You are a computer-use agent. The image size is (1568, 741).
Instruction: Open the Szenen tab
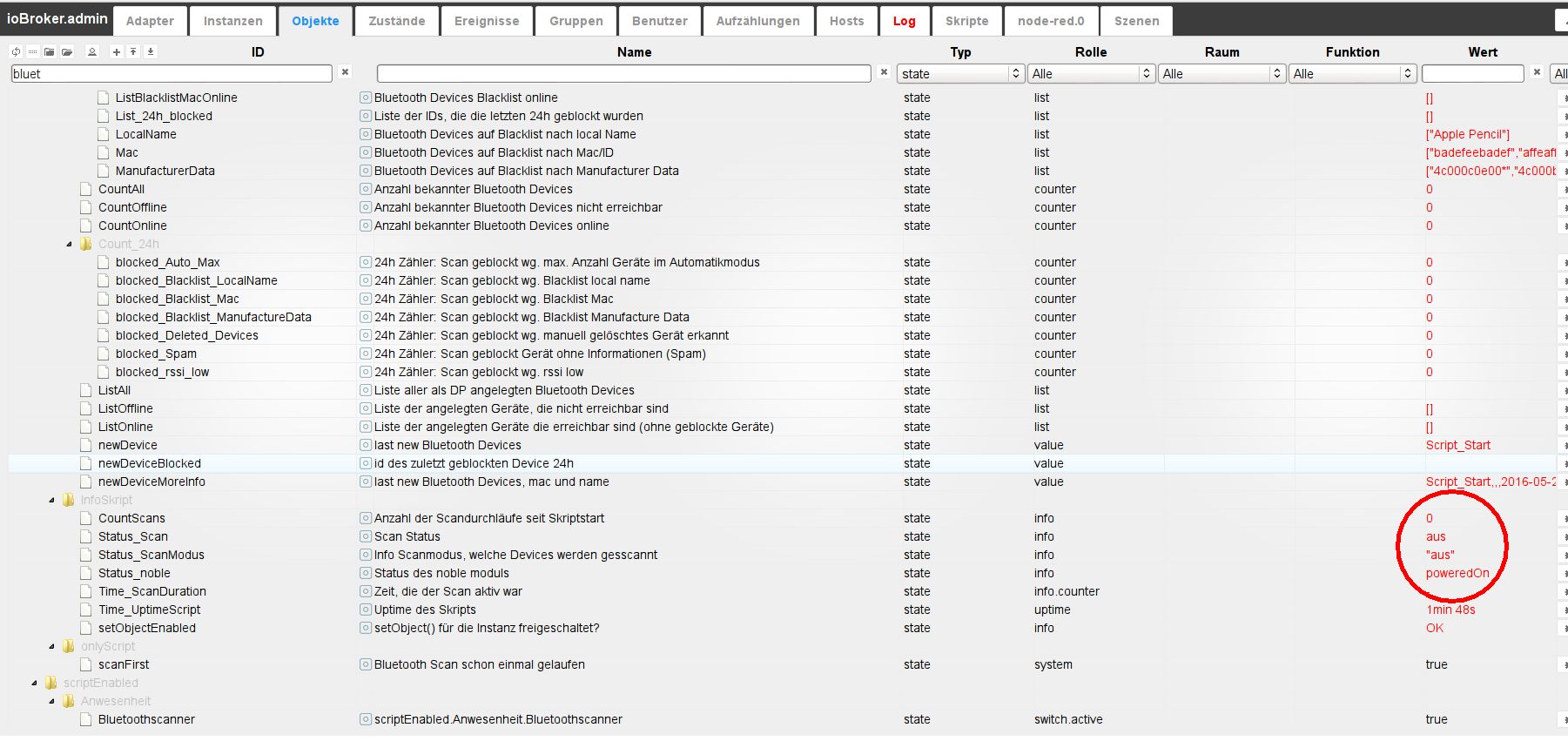click(x=1136, y=21)
